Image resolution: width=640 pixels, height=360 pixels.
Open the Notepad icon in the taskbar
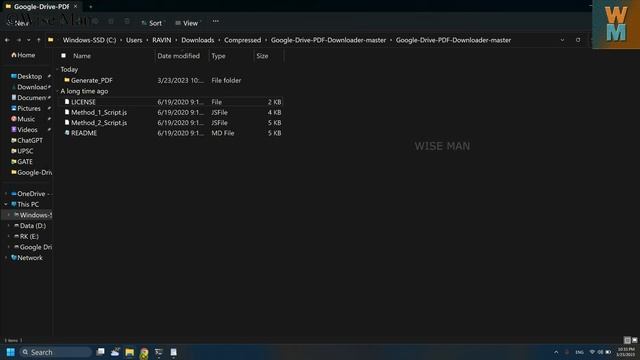click(x=173, y=352)
